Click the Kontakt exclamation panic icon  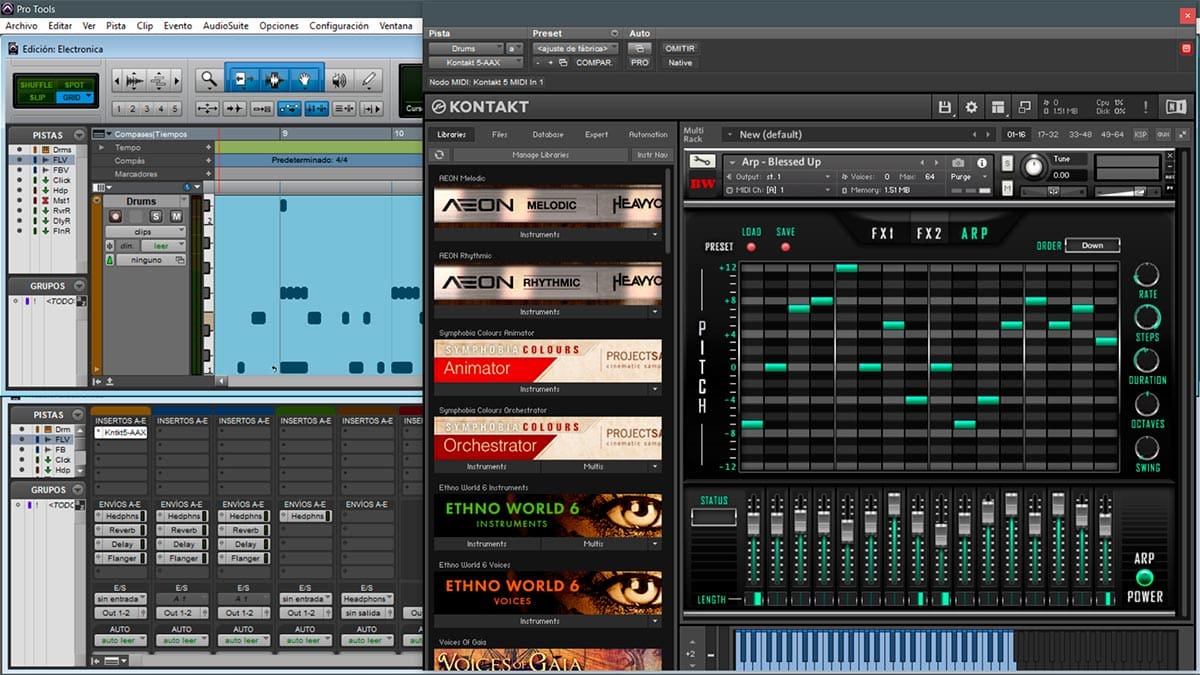pos(1145,107)
